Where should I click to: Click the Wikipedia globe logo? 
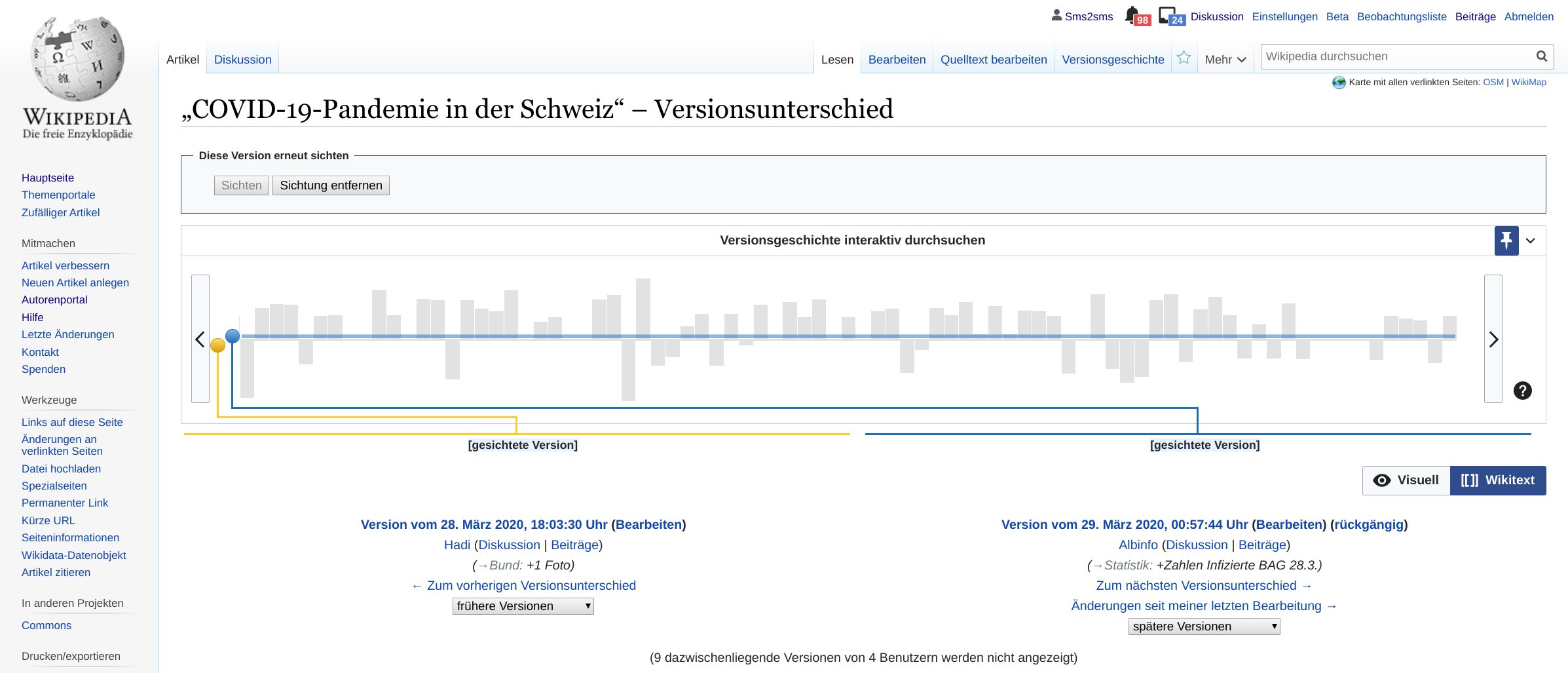[77, 59]
